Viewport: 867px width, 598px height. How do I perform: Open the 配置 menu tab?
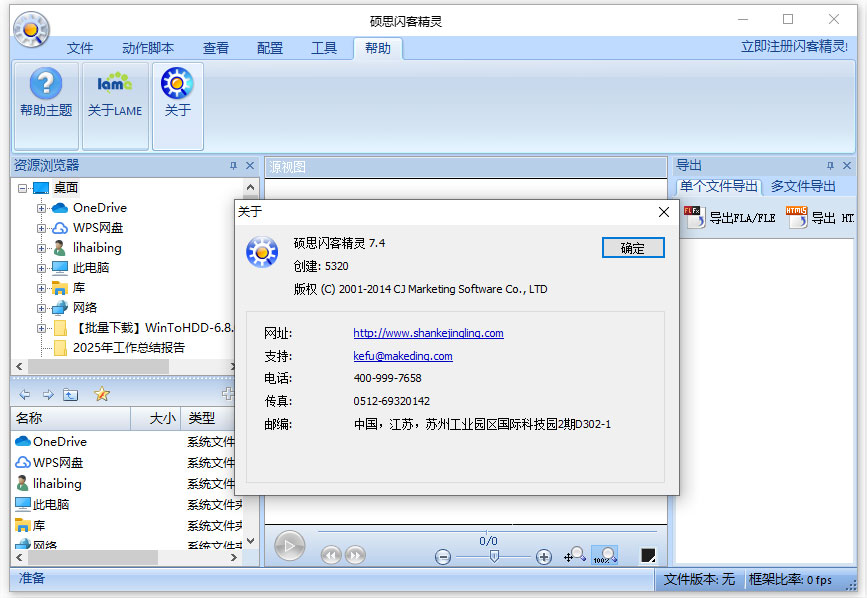[270, 49]
